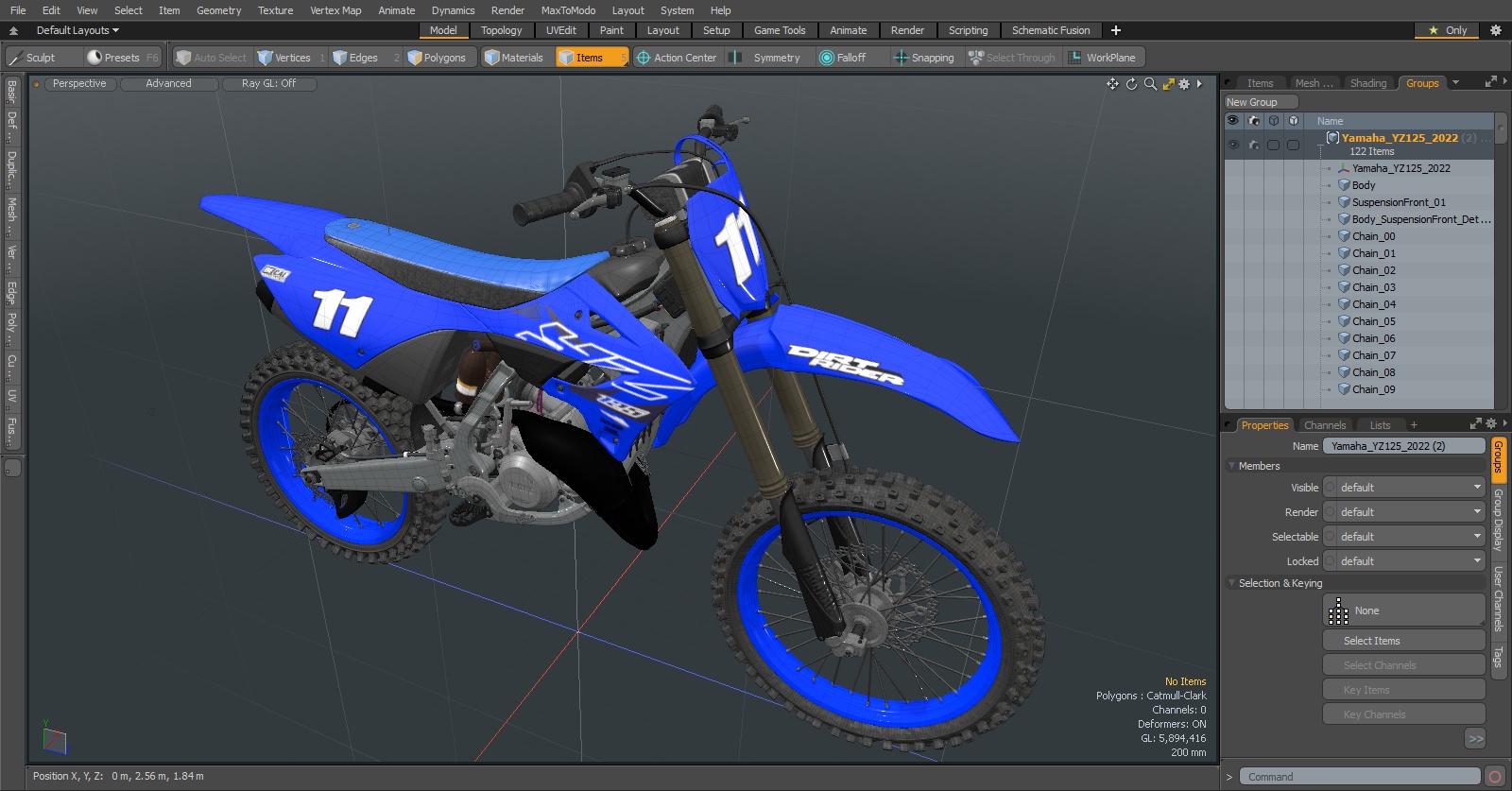Toggle Snapping

[x=924, y=58]
